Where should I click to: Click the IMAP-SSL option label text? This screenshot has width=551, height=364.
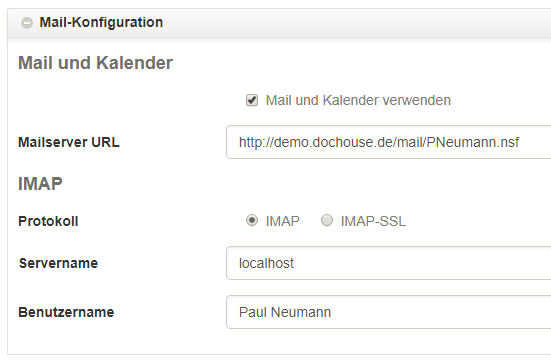[373, 221]
